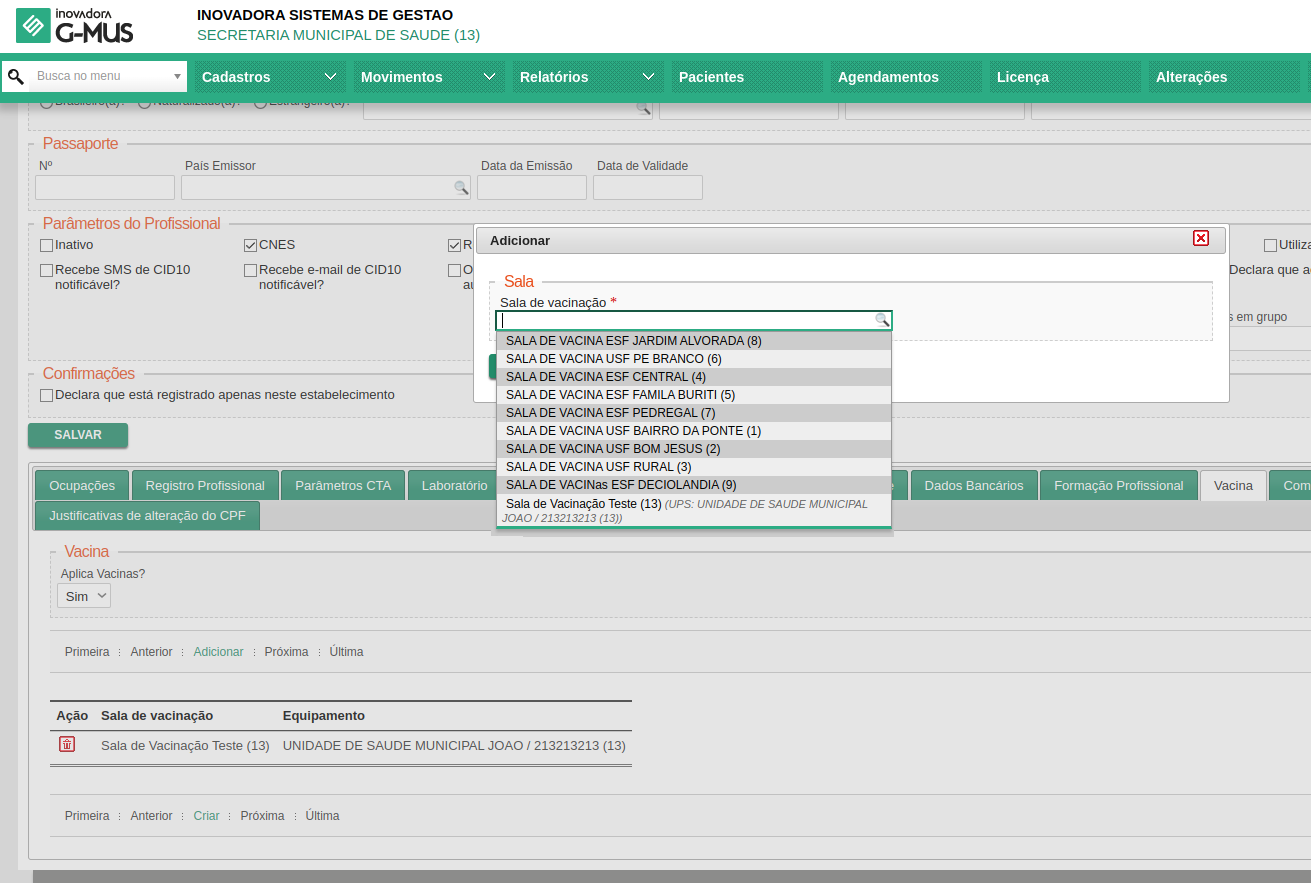The width and height of the screenshot is (1311, 883).
Task: Pick Sala de Vacinação Teste (13) in the dropdown list
Action: [x=694, y=511]
